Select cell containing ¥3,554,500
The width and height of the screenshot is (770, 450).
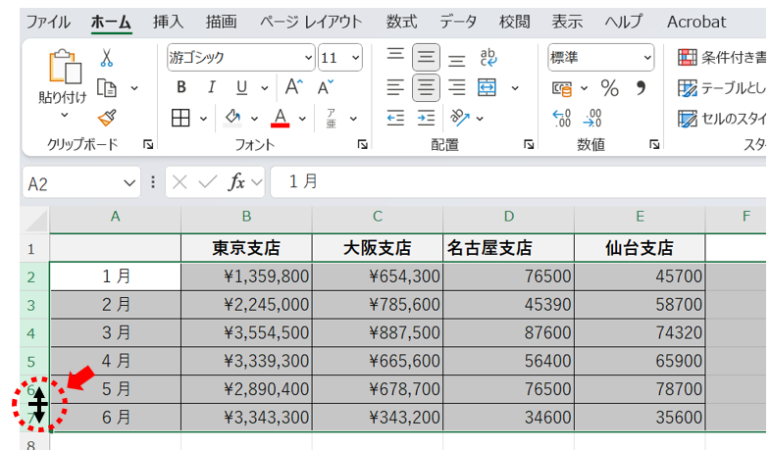[247, 333]
